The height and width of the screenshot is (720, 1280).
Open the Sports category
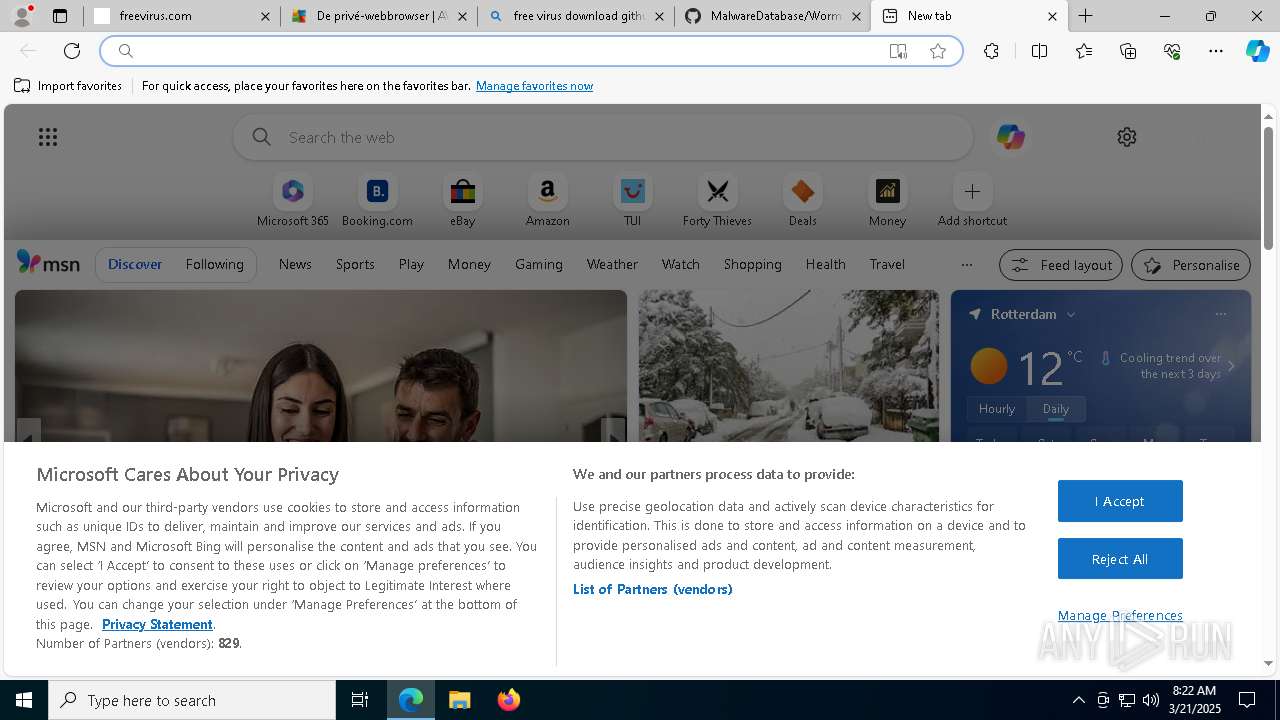click(355, 264)
